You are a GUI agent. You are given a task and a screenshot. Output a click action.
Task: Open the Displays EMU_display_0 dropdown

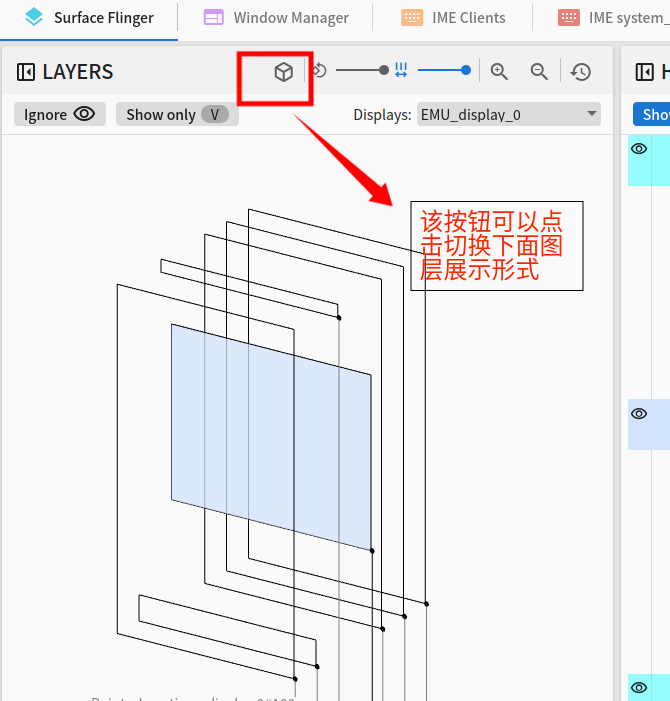[x=509, y=114]
